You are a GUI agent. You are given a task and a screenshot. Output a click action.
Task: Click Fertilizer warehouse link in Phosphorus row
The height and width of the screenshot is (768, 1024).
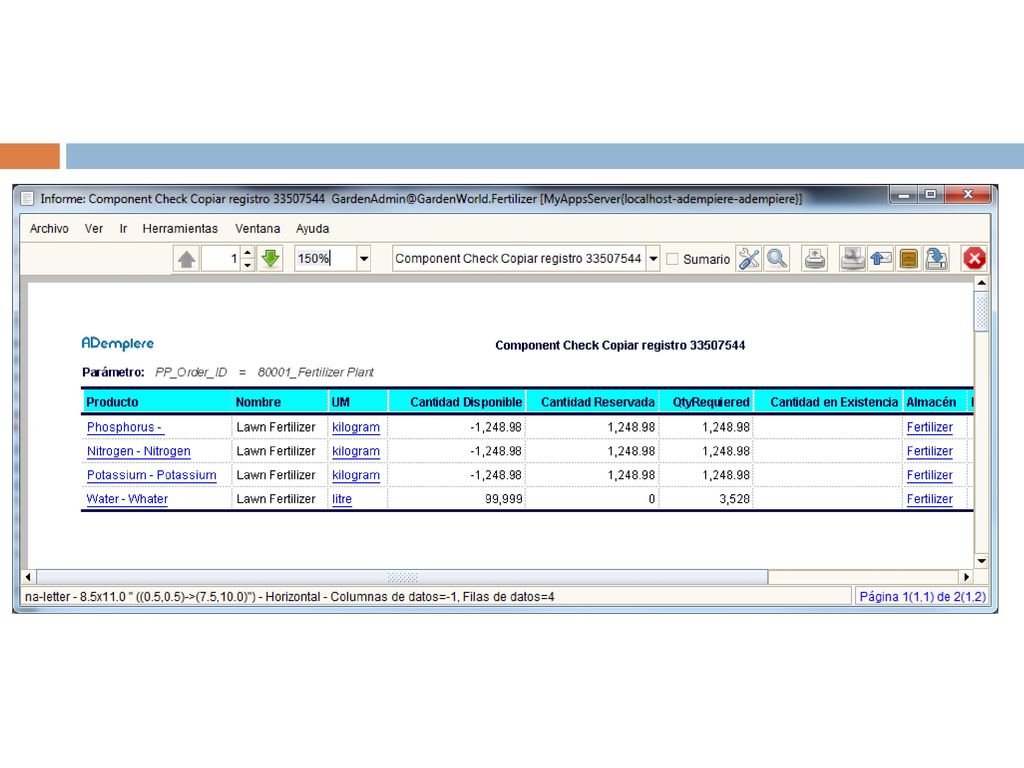pyautogui.click(x=929, y=427)
